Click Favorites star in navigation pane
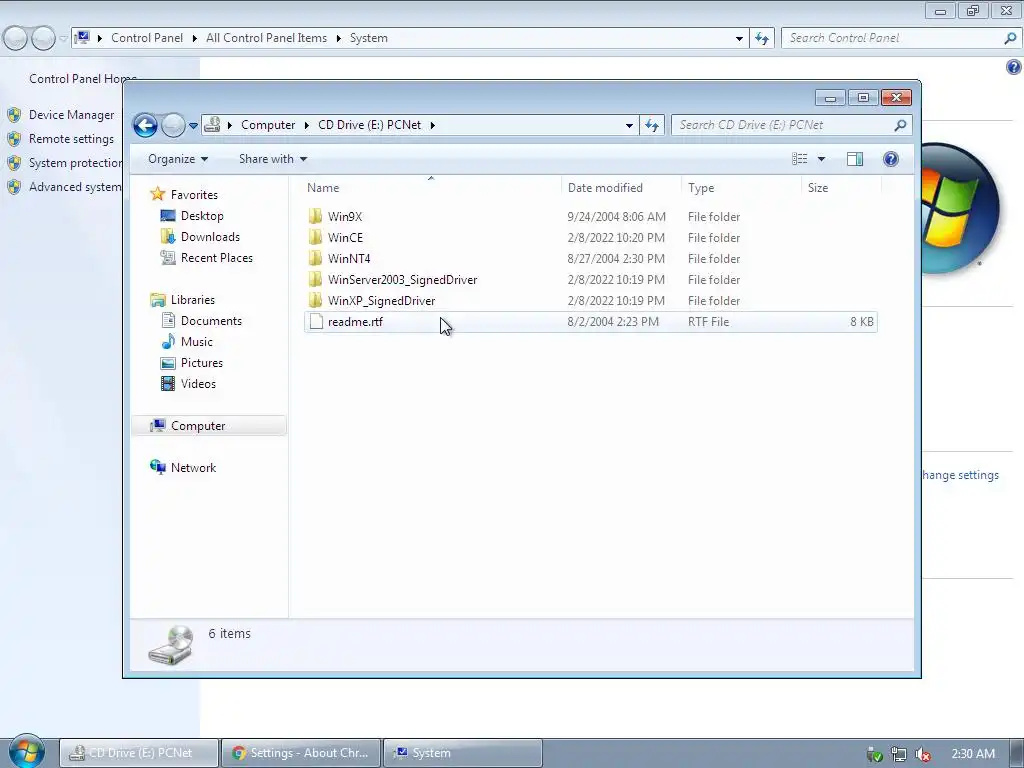 pos(157,194)
